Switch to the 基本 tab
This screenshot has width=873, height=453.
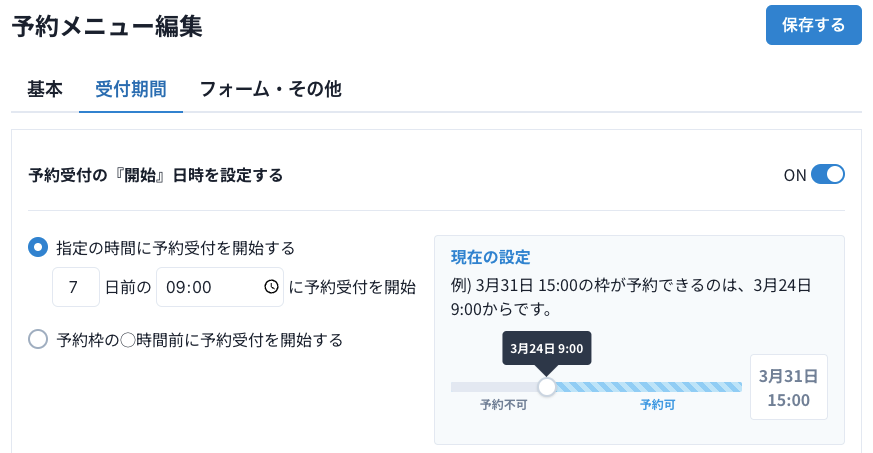coord(45,89)
